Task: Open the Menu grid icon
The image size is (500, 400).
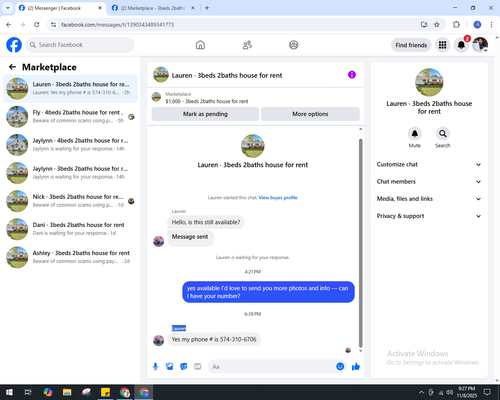Action: tap(442, 45)
